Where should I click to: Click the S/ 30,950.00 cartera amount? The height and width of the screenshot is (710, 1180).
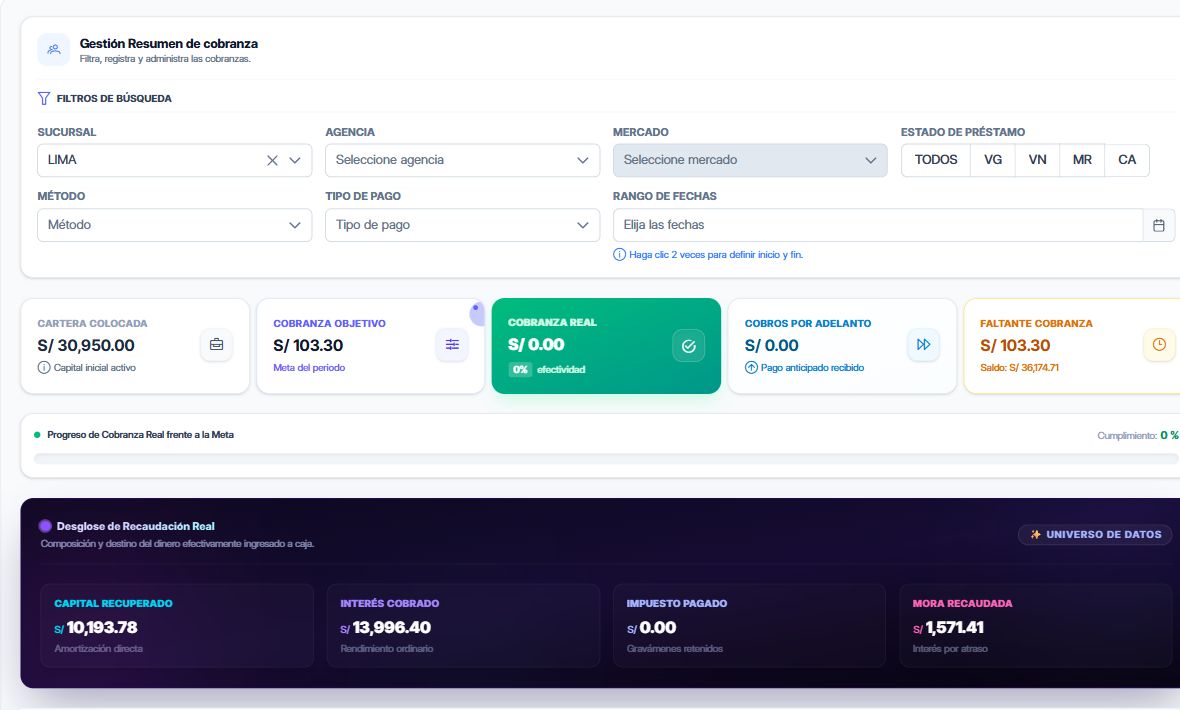[86, 346]
